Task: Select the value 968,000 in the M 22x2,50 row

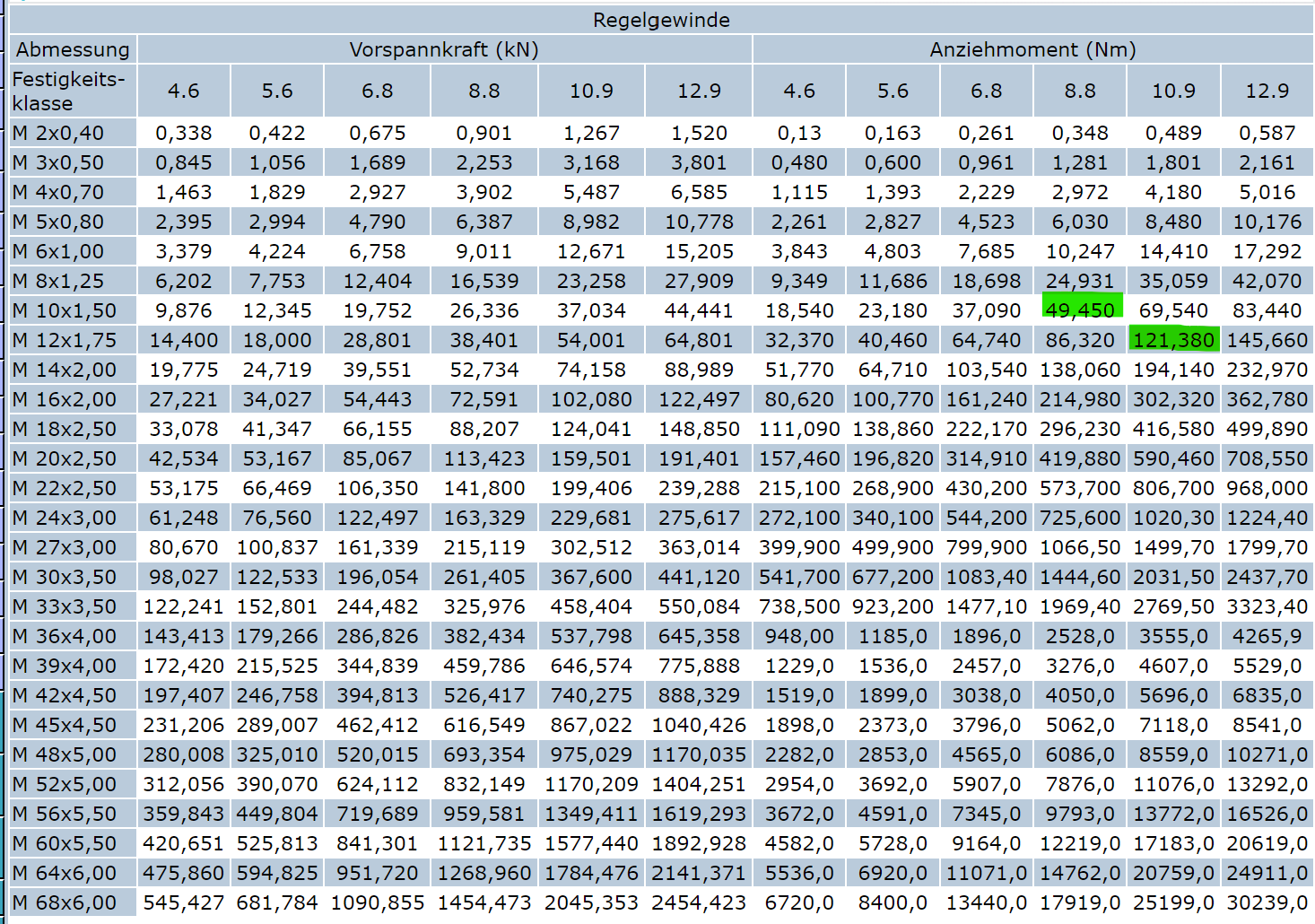Action: click(x=1267, y=488)
